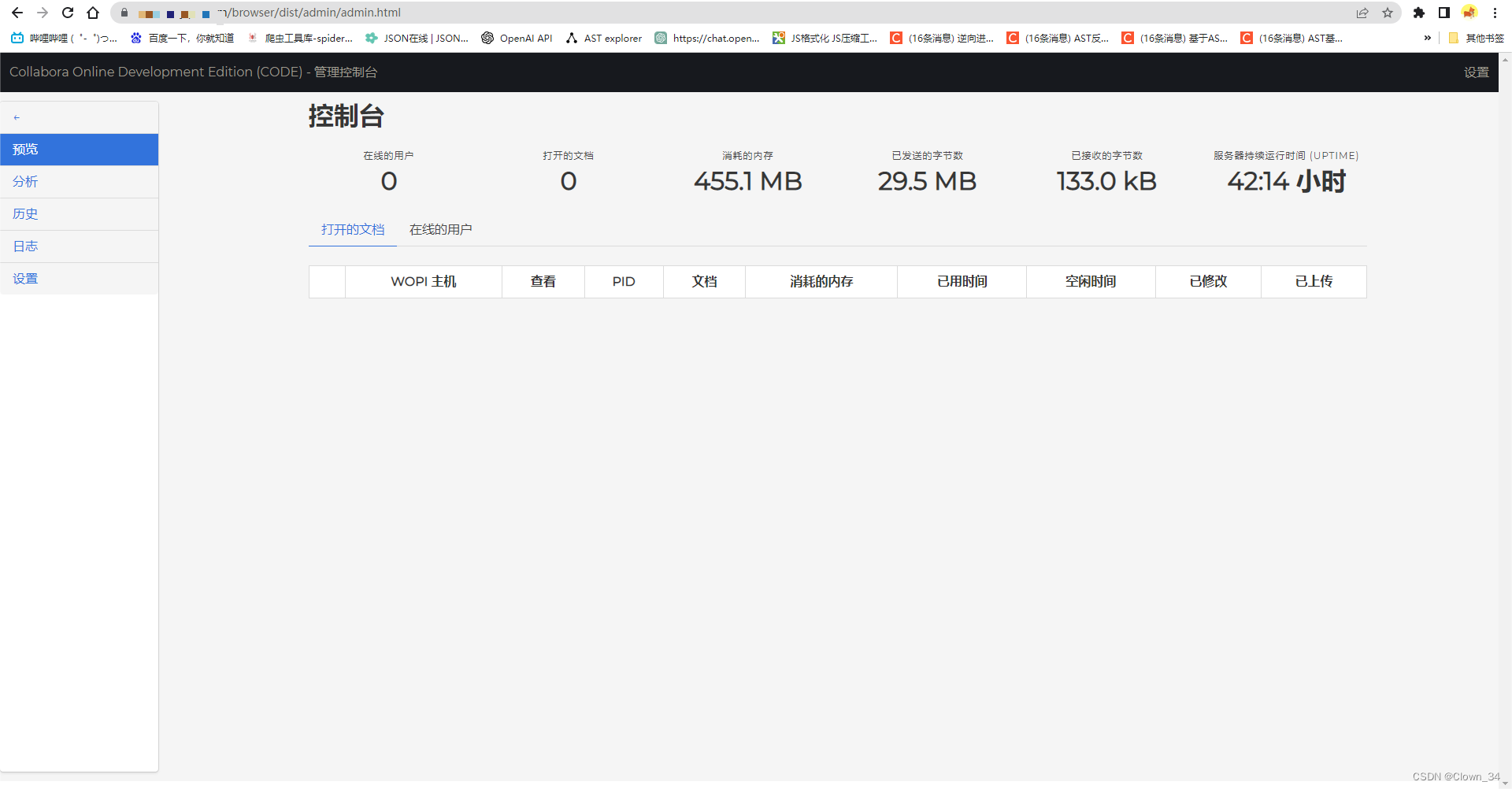This screenshot has width=1512, height=789.
Task: Open the Chrome profile avatar
Action: [x=1469, y=13]
